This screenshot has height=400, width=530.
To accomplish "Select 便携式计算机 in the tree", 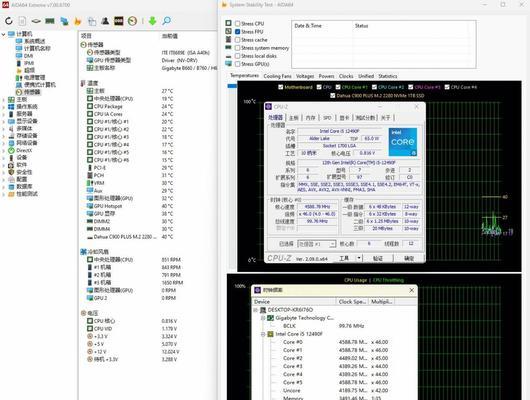I will pyautogui.click(x=40, y=85).
